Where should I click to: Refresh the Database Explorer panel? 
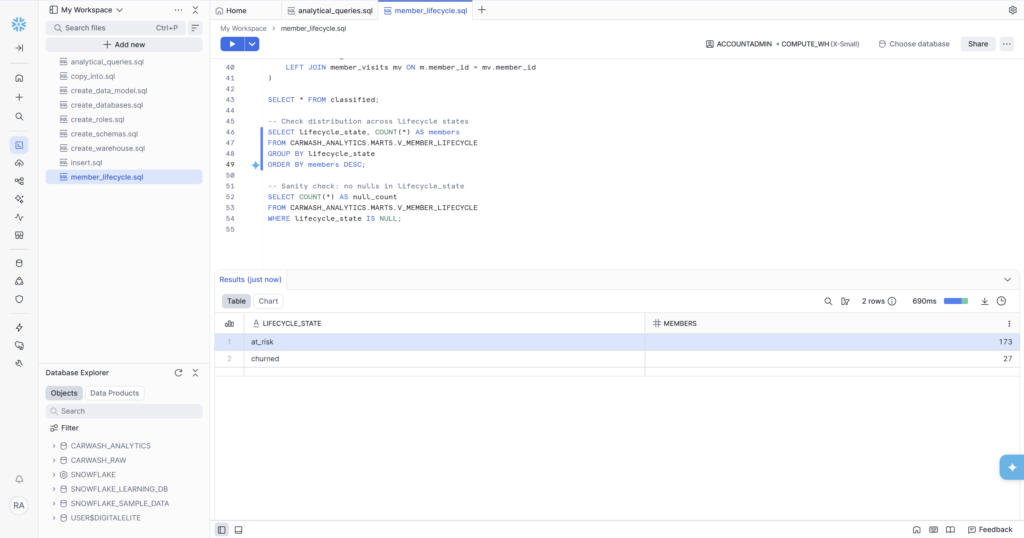coord(178,373)
